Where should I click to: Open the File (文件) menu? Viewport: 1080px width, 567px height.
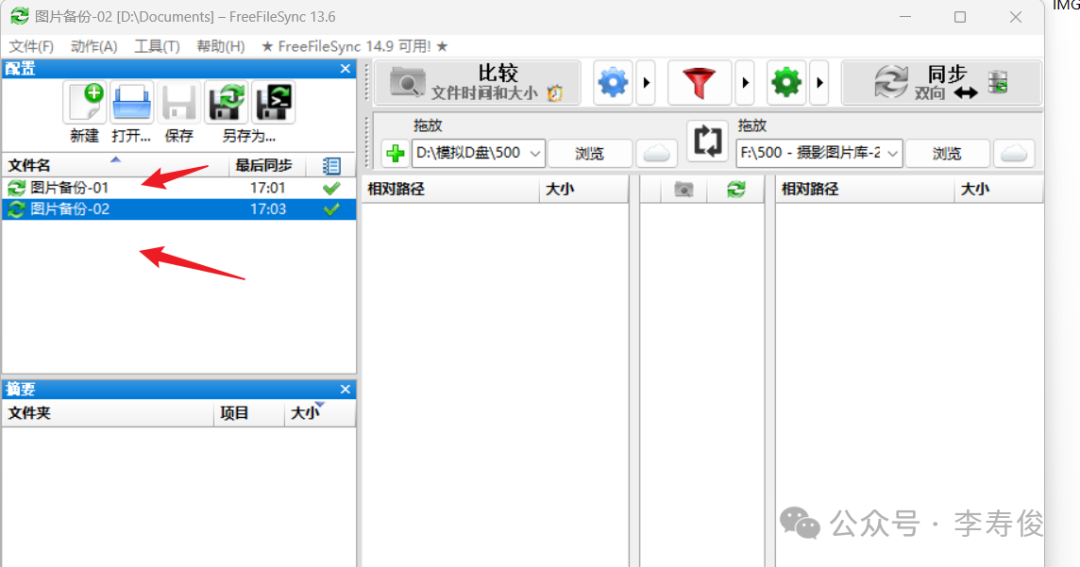tap(31, 46)
